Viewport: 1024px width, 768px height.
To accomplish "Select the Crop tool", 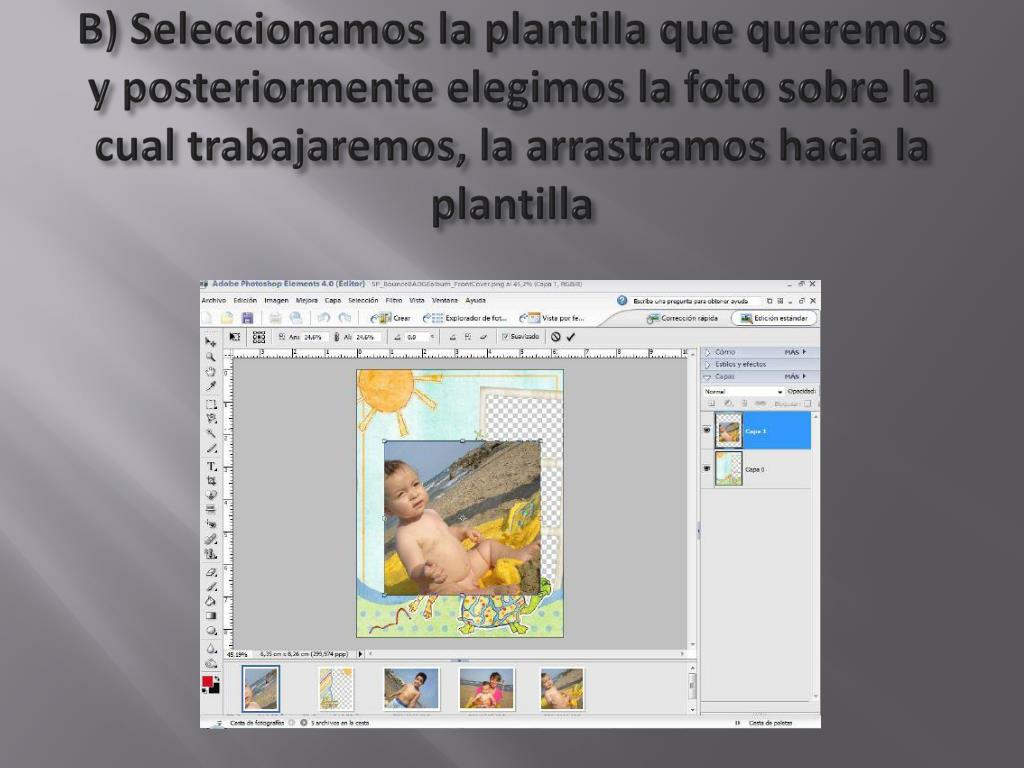I will [x=210, y=481].
